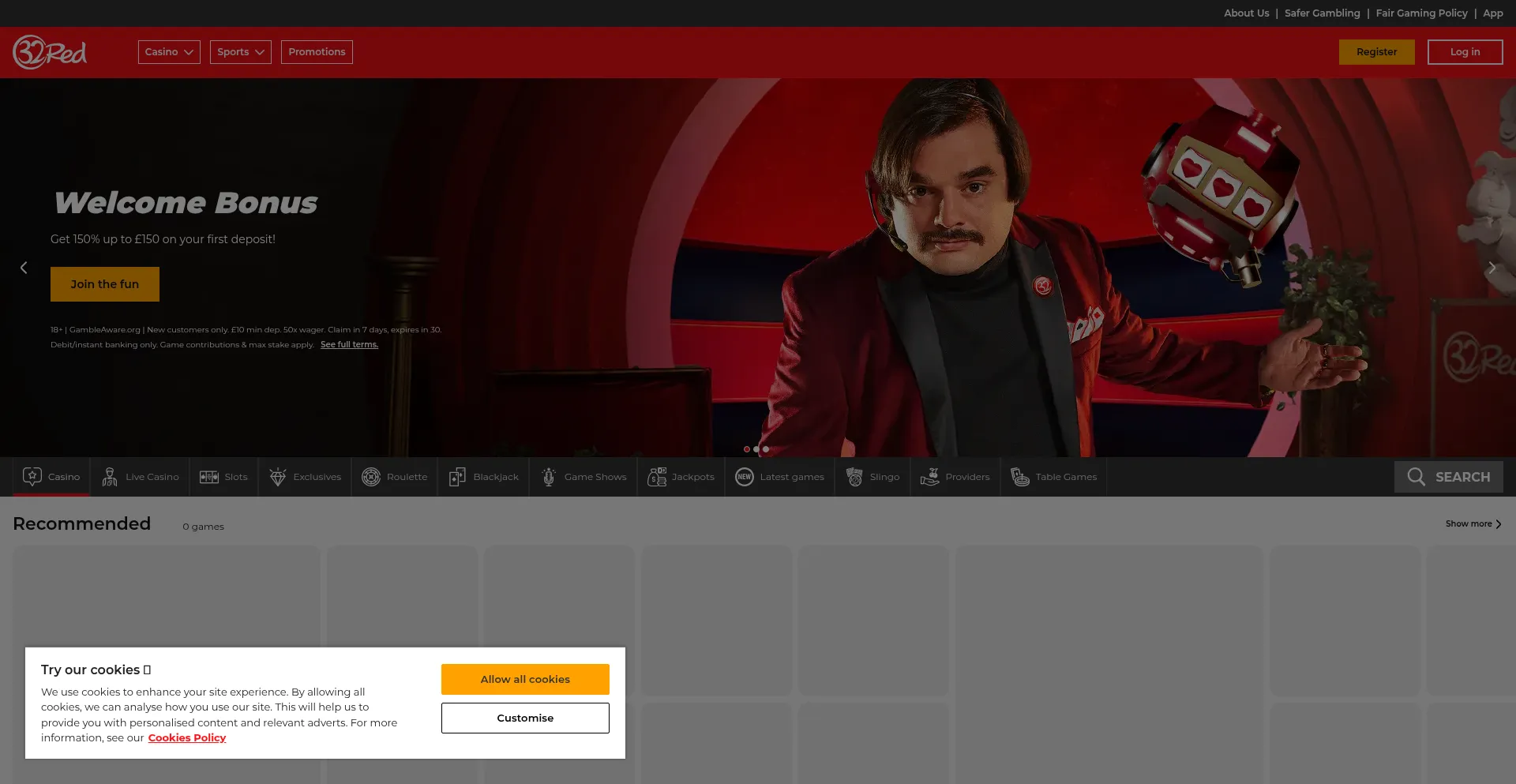This screenshot has width=1516, height=784.
Task: Open the Jackpots category icon
Action: [657, 477]
